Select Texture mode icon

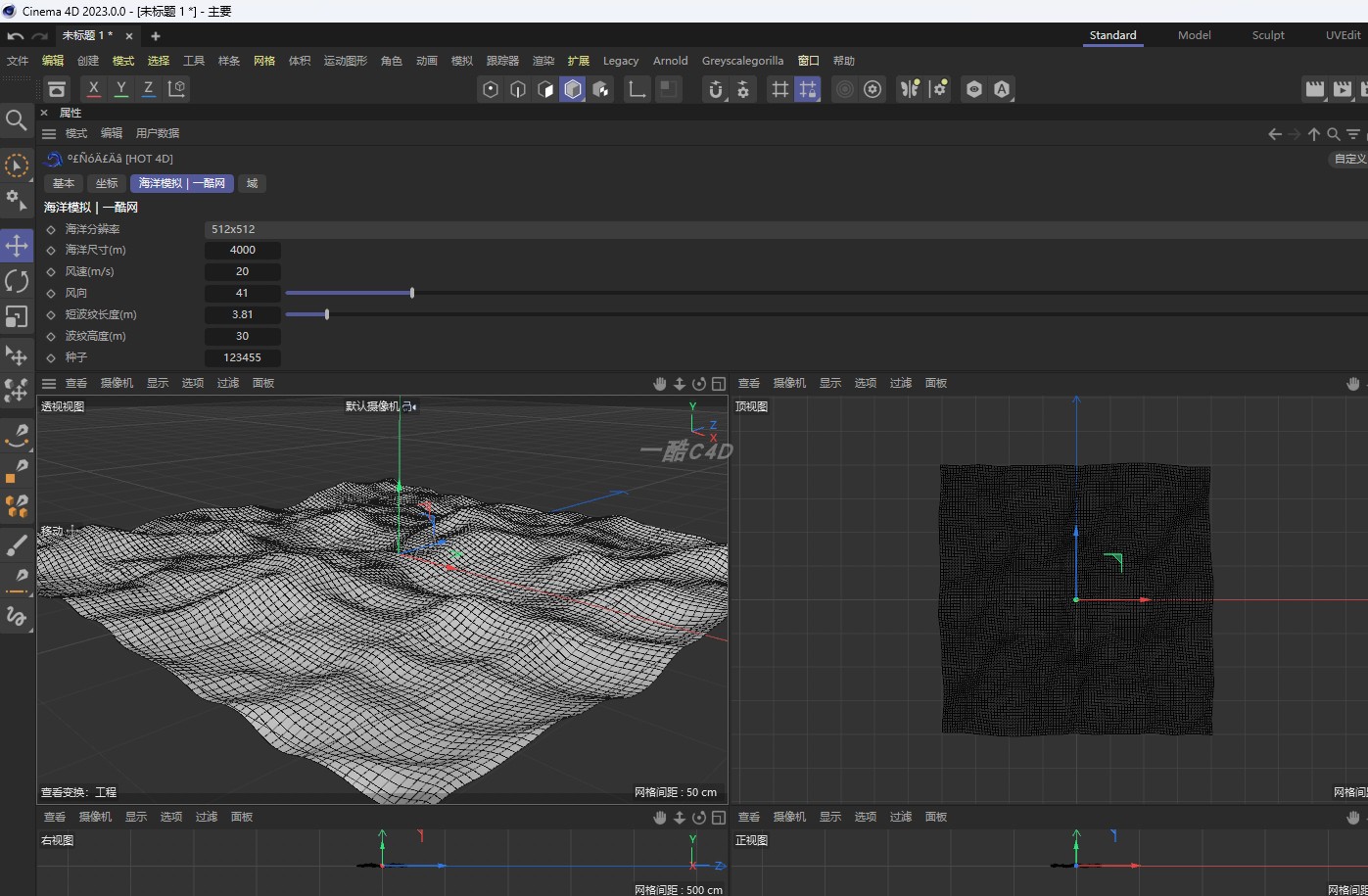[600, 89]
